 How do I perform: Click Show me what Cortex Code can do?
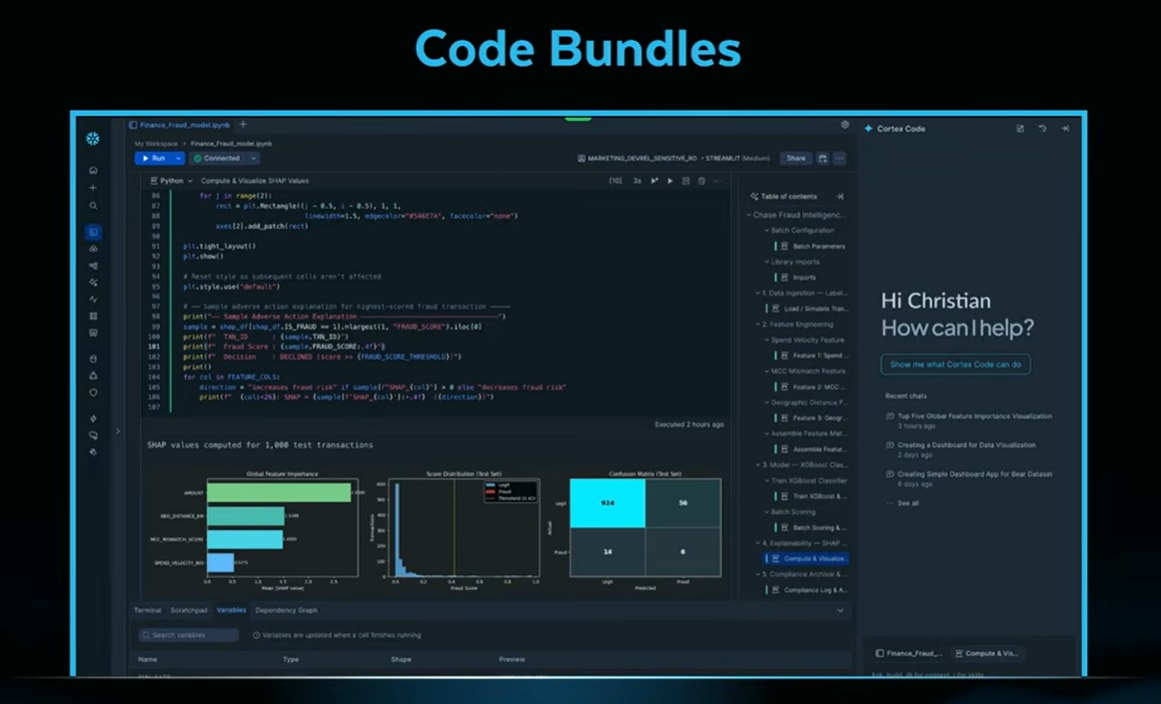coord(955,364)
